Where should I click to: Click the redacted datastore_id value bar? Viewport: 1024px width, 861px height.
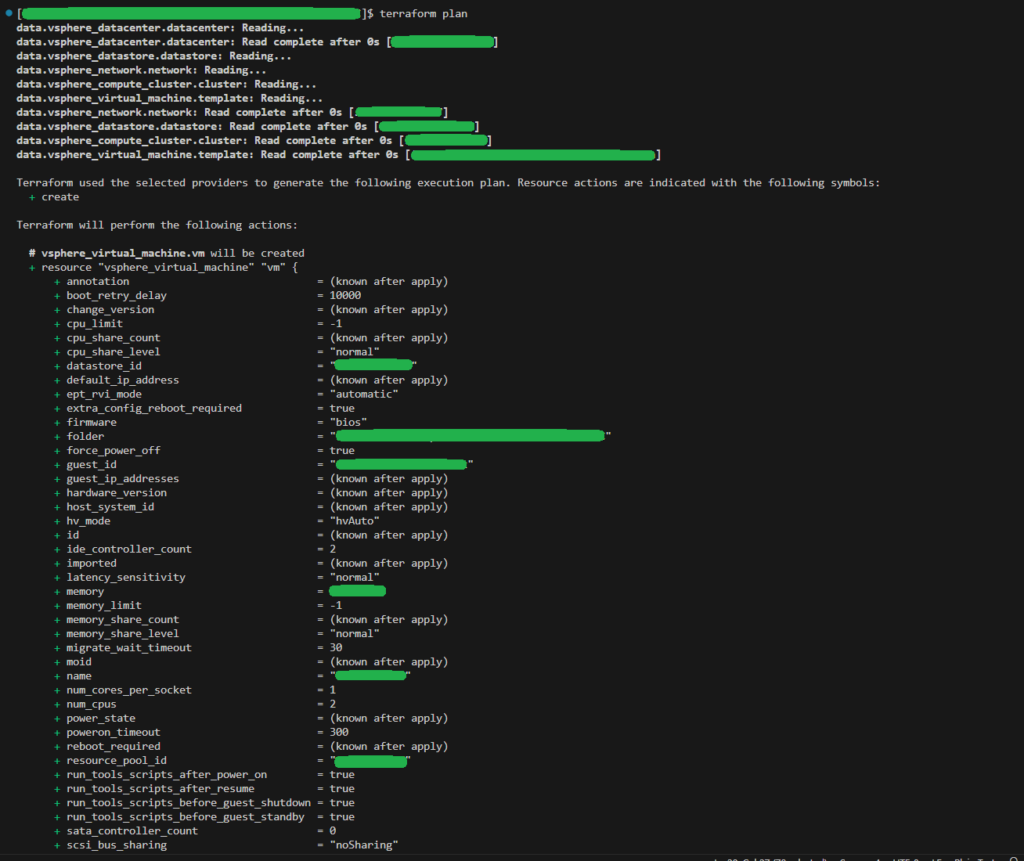(371, 365)
